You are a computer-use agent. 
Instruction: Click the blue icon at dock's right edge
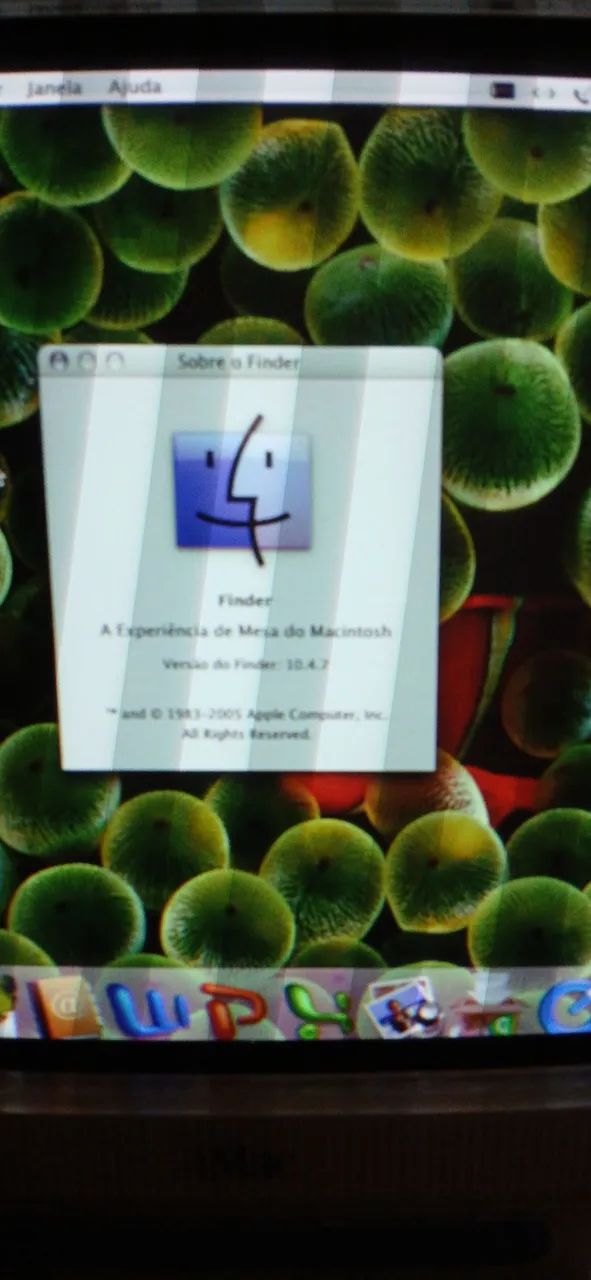(567, 1006)
